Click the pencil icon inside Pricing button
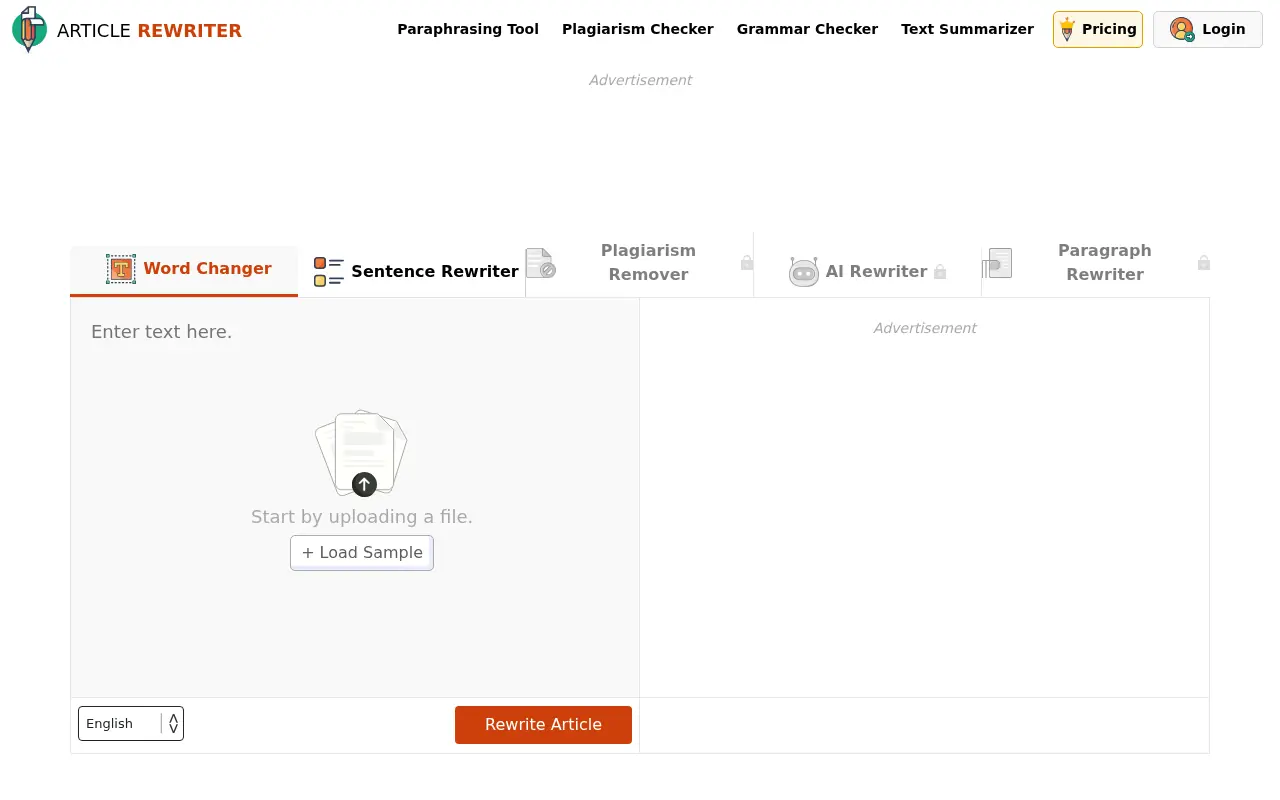 pyautogui.click(x=1066, y=29)
